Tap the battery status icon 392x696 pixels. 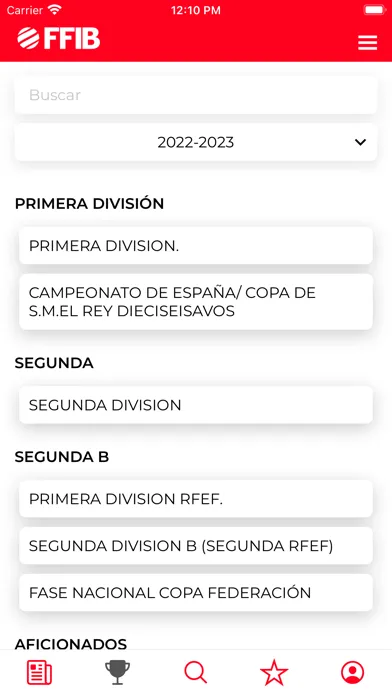(x=374, y=10)
